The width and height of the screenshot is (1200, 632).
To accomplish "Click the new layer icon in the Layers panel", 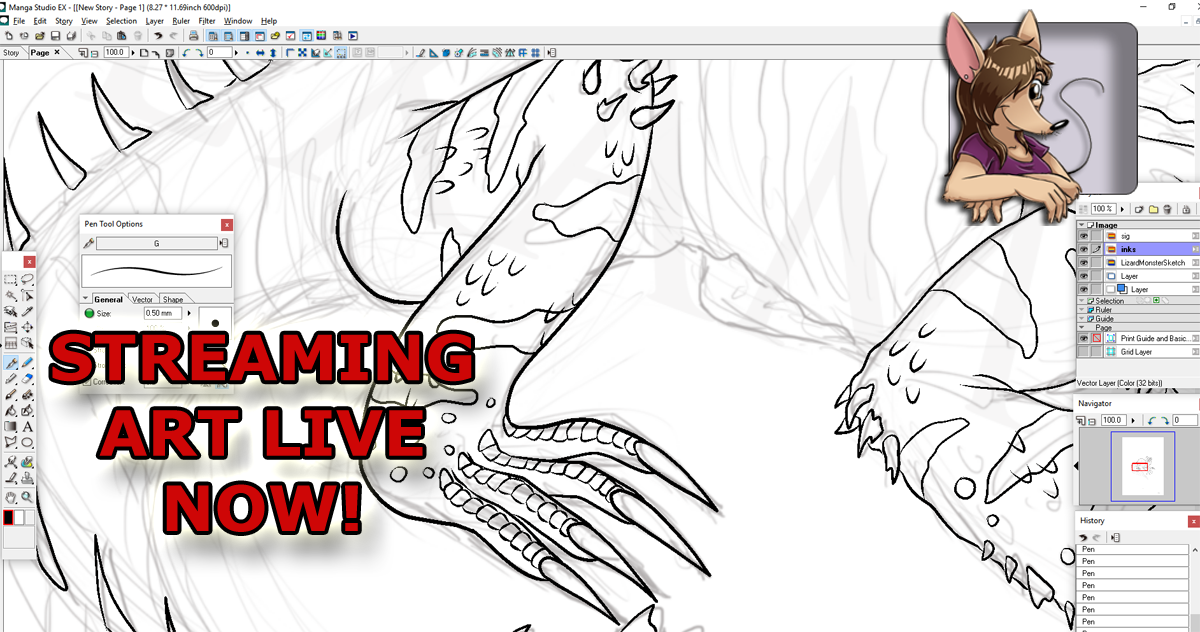I will click(x=1139, y=209).
